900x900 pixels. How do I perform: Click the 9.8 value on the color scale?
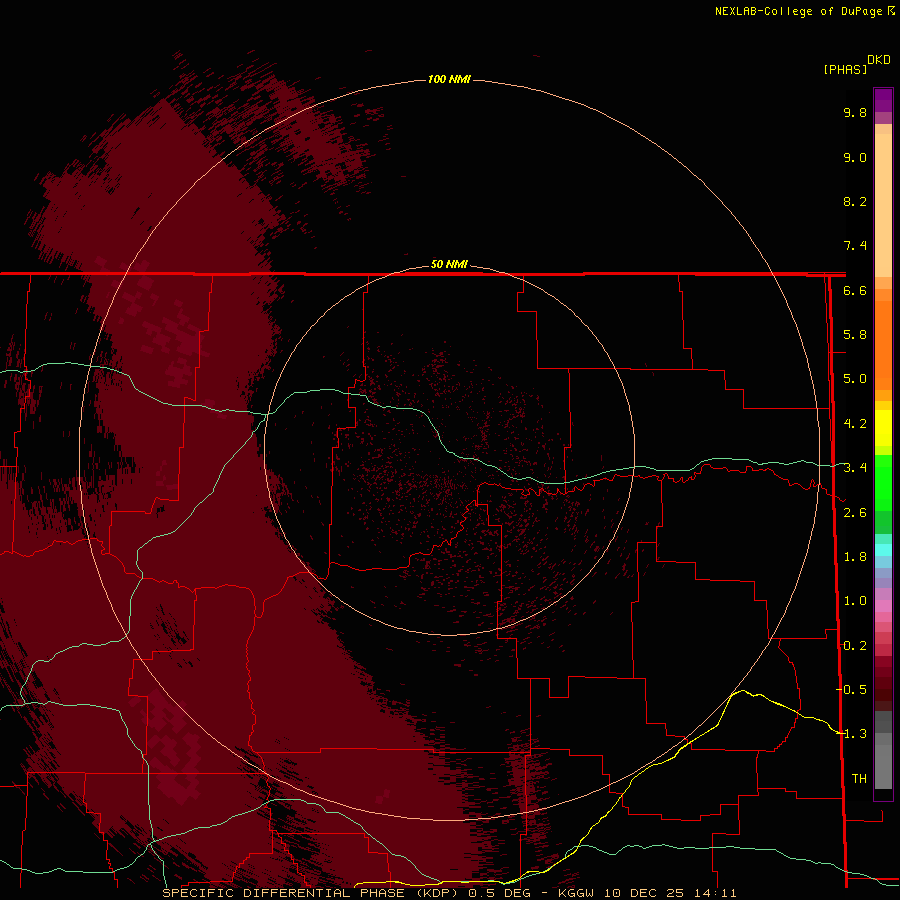[855, 112]
